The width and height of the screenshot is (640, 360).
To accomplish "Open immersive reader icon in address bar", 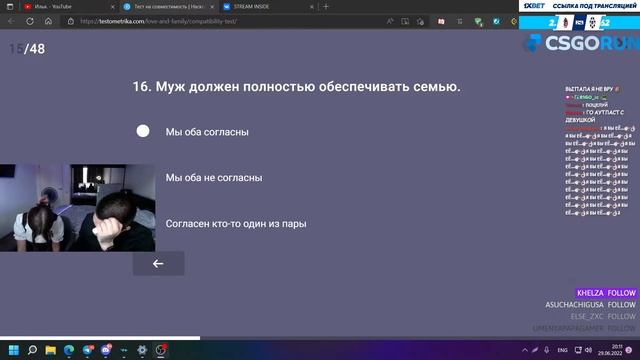I will (x=405, y=21).
